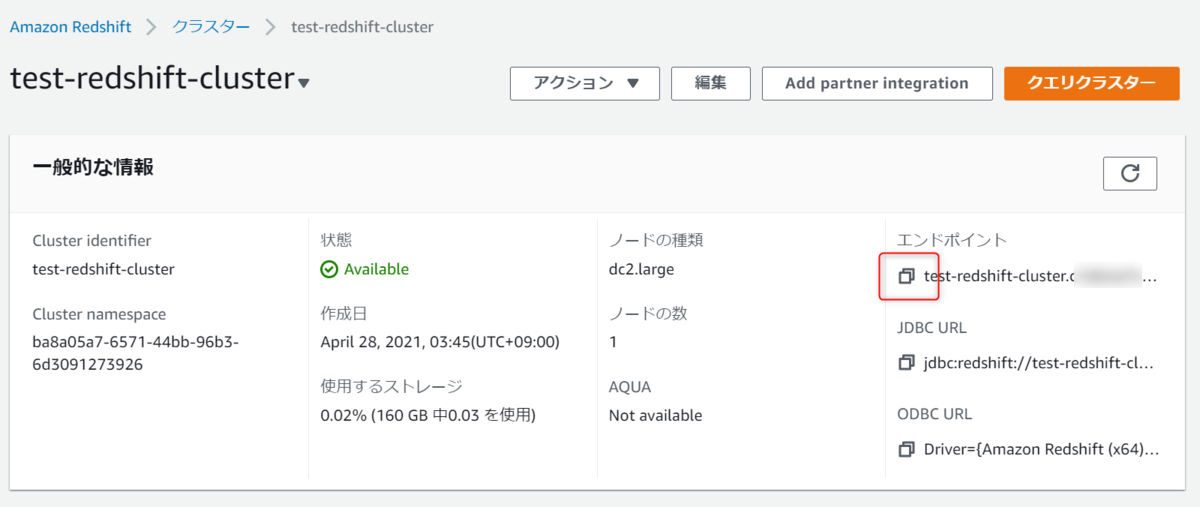Click the jdbc:redshift URL text
Image resolution: width=1200 pixels, height=507 pixels.
point(1040,362)
